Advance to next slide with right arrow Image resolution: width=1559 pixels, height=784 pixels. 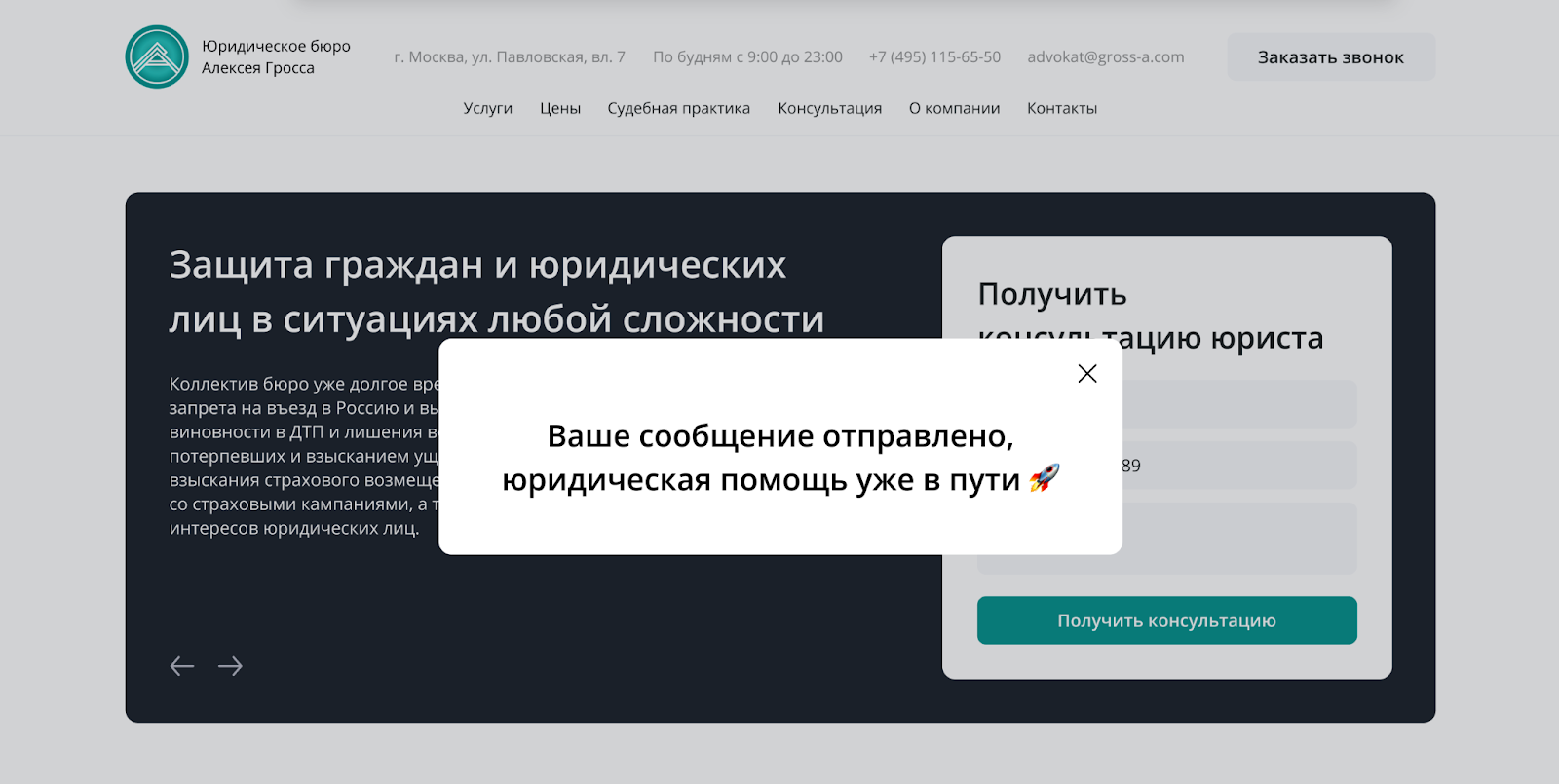click(x=231, y=666)
